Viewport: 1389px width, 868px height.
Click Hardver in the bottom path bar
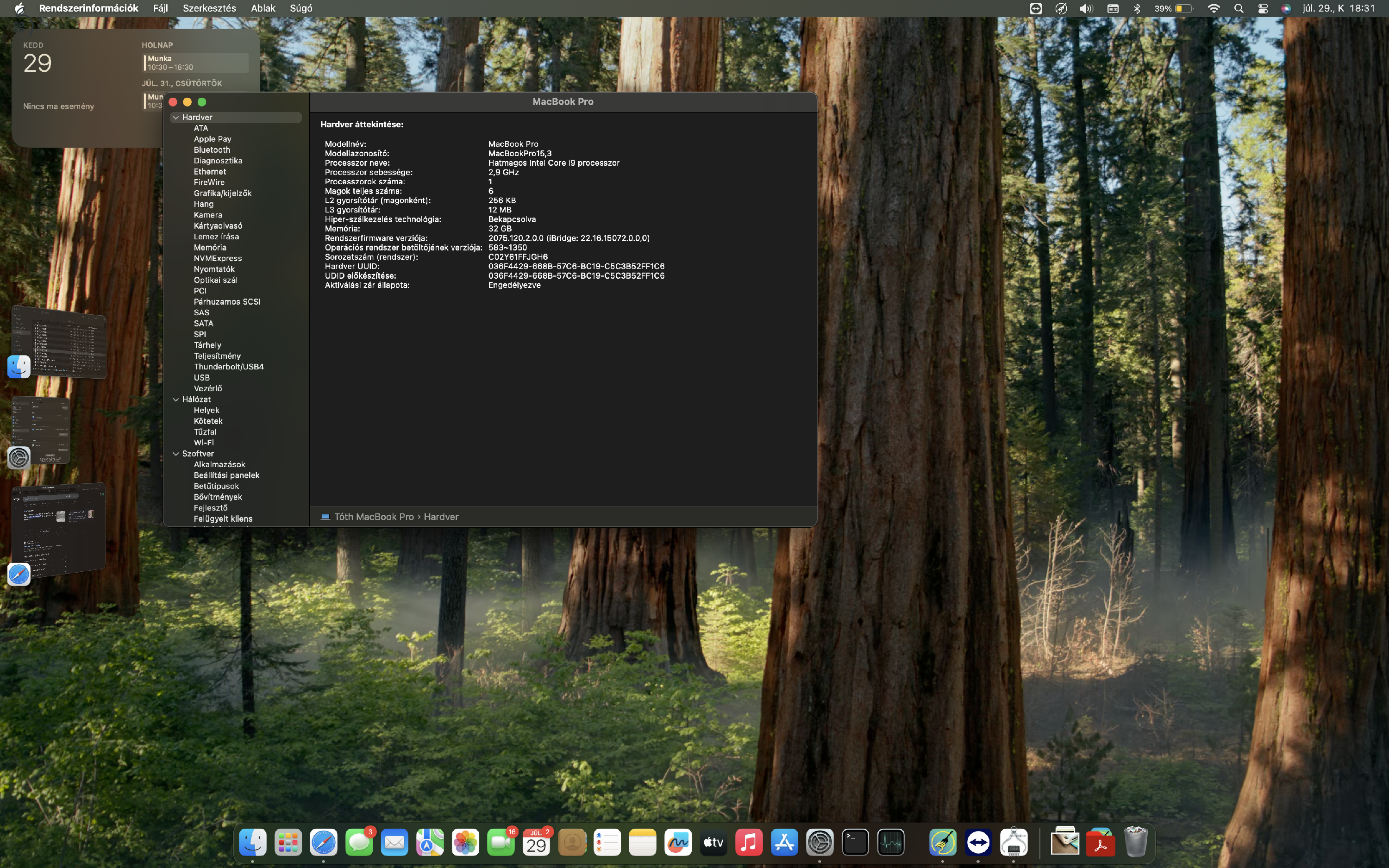click(x=441, y=517)
